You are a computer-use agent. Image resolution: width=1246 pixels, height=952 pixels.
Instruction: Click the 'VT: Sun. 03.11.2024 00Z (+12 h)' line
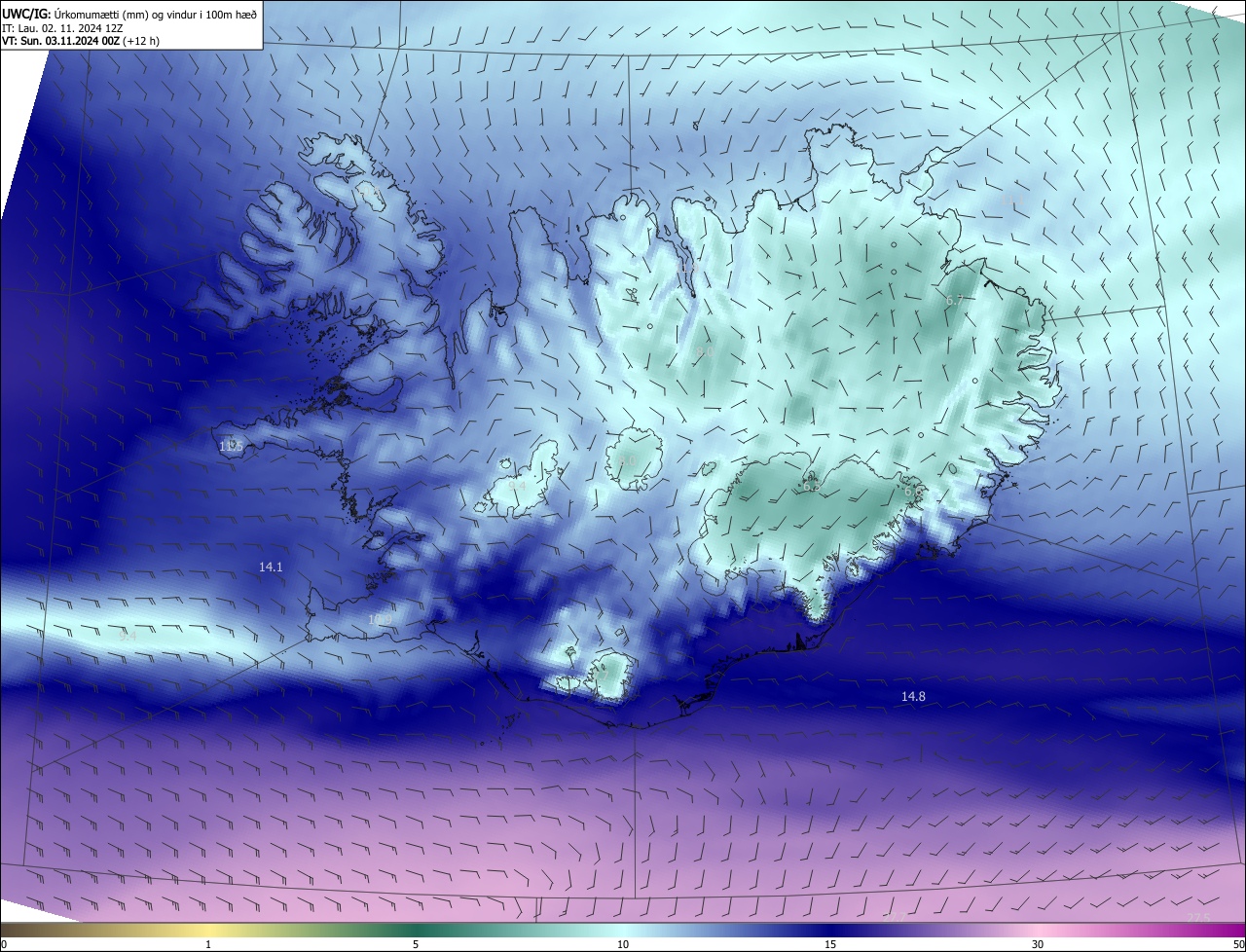(81, 41)
